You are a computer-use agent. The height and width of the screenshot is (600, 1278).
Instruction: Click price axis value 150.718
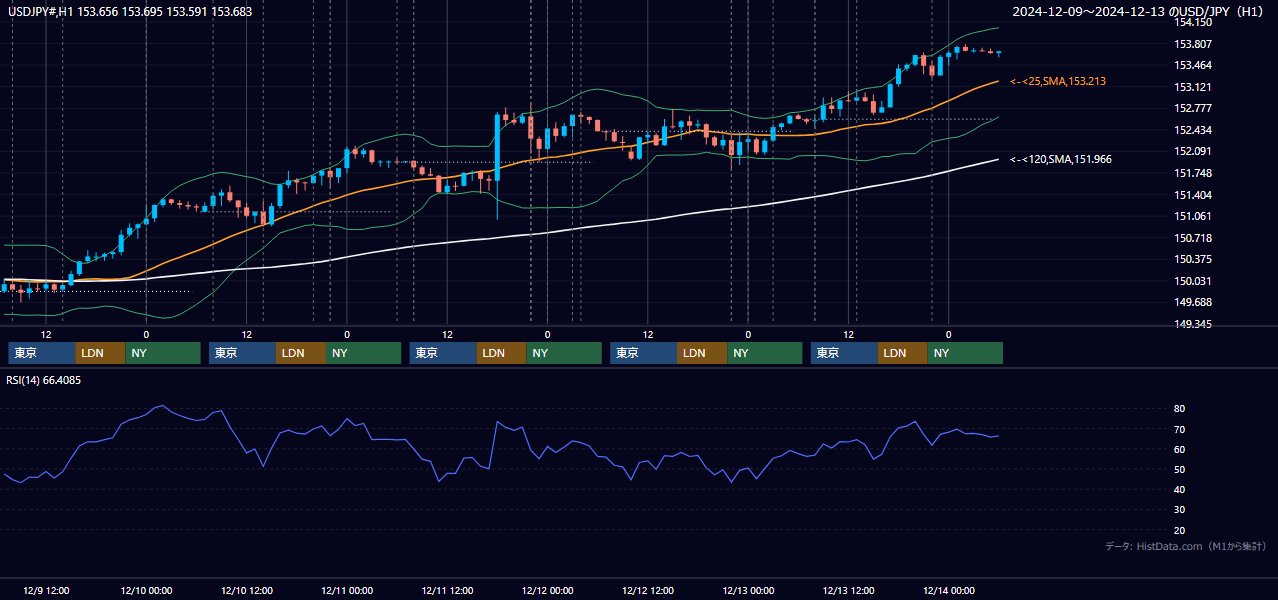click(x=1193, y=238)
